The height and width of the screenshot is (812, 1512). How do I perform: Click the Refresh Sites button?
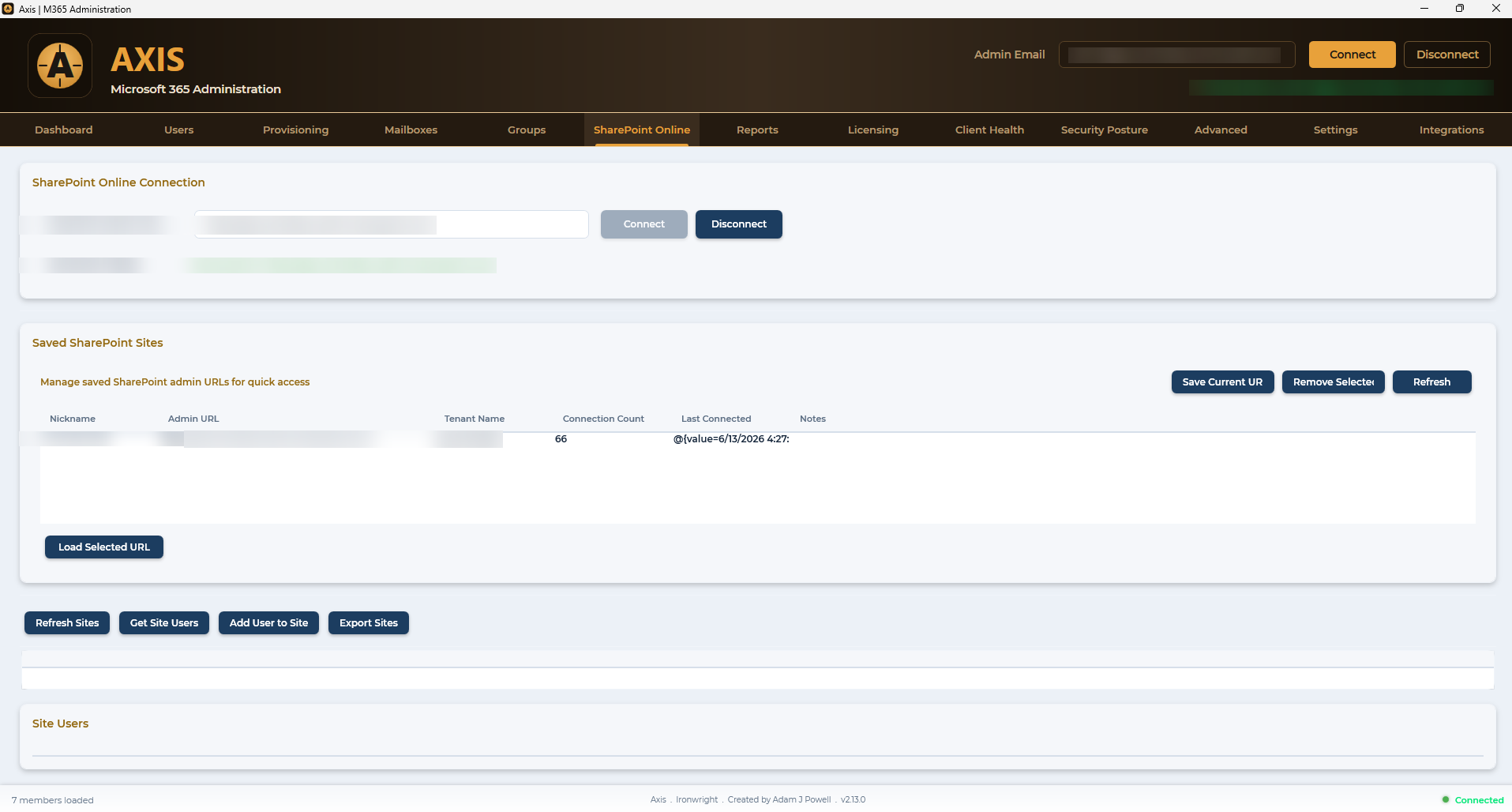(x=67, y=623)
